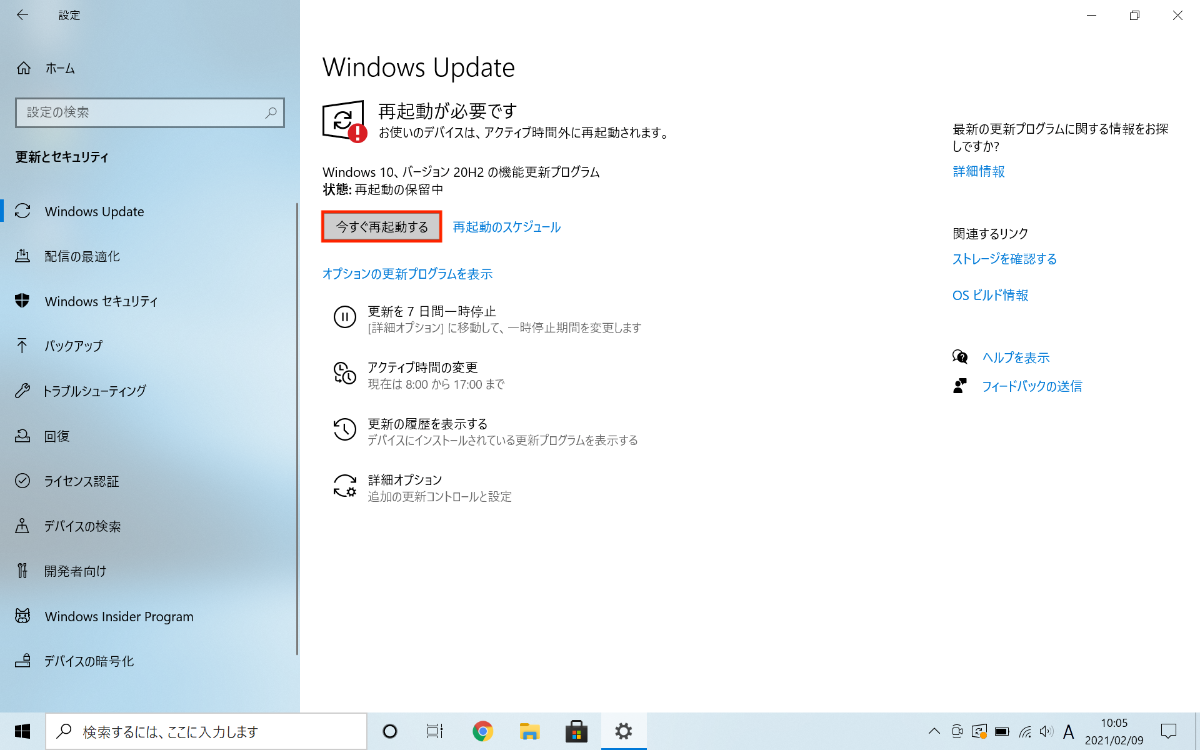Click Settings gear in taskbar
The image size is (1200, 750).
[x=624, y=731]
